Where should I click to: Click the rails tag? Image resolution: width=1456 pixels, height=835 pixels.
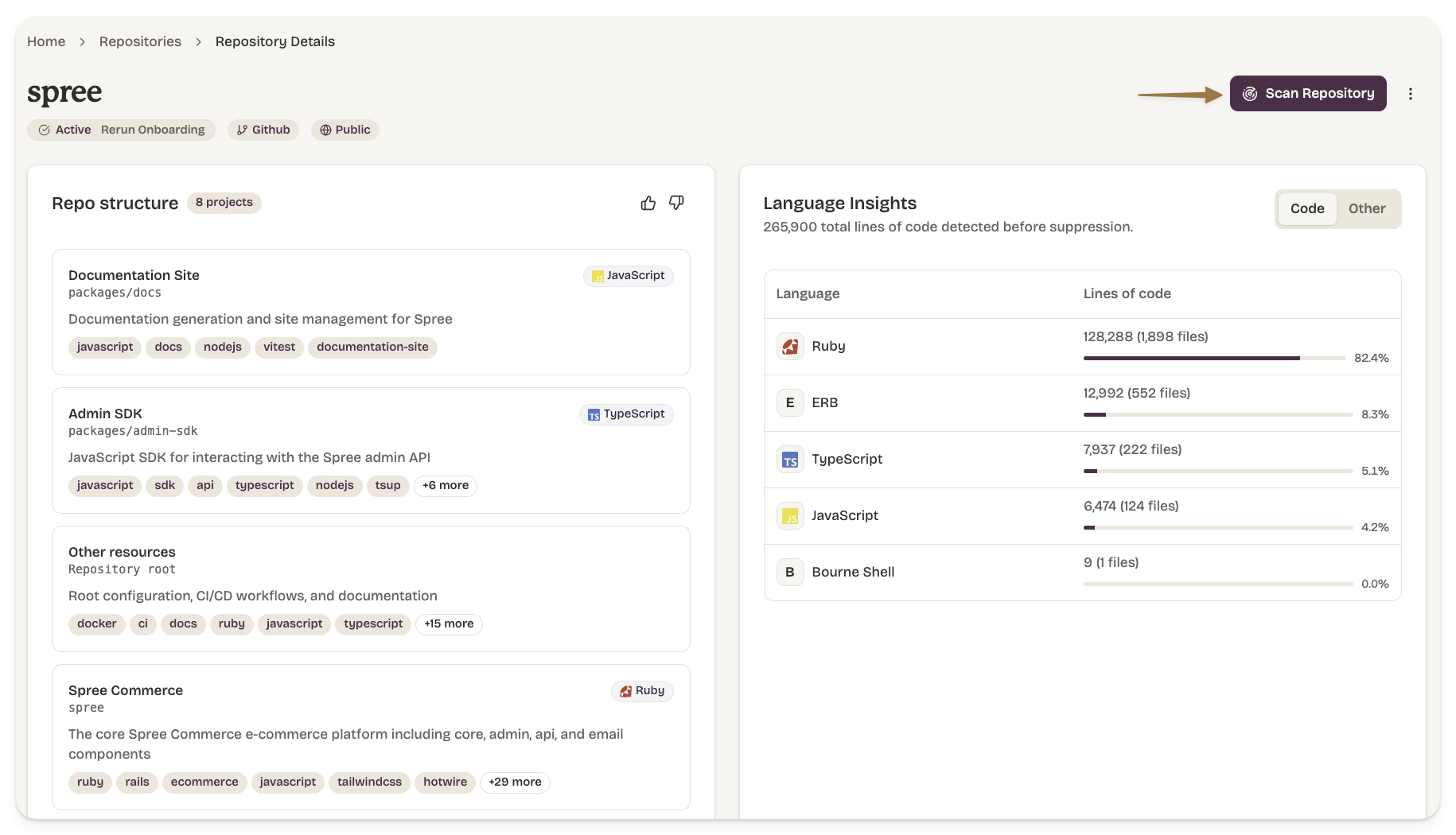point(137,783)
